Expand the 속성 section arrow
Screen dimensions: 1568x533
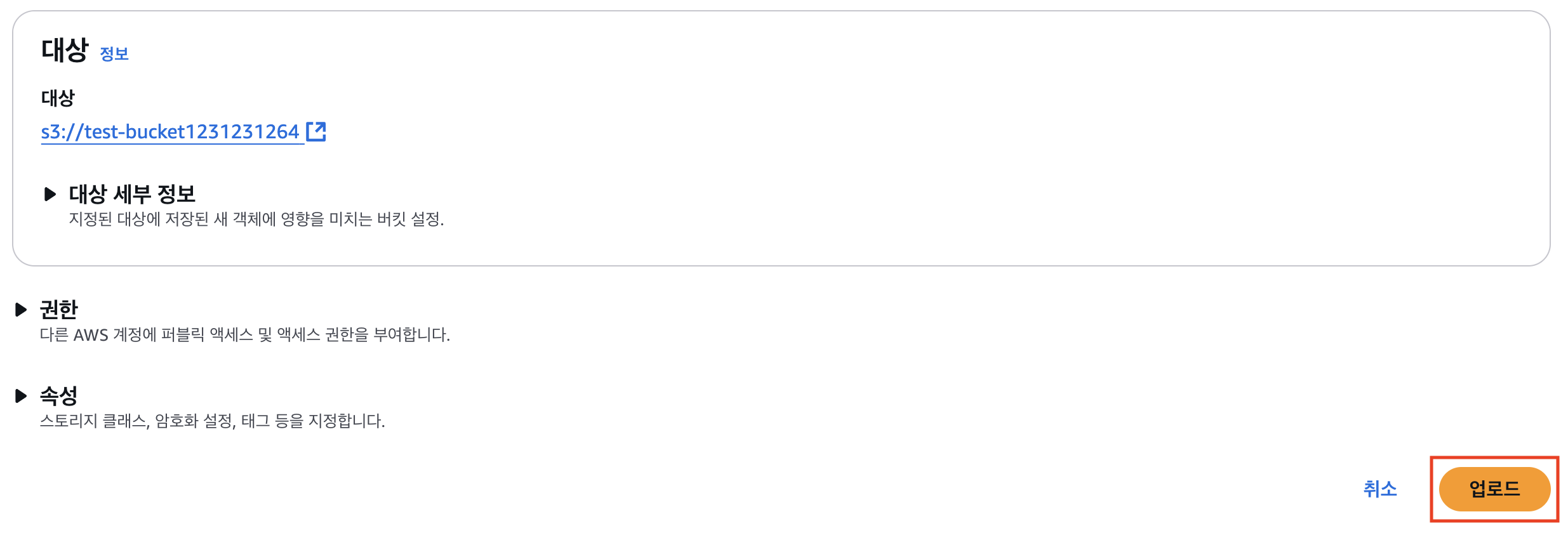[x=21, y=396]
